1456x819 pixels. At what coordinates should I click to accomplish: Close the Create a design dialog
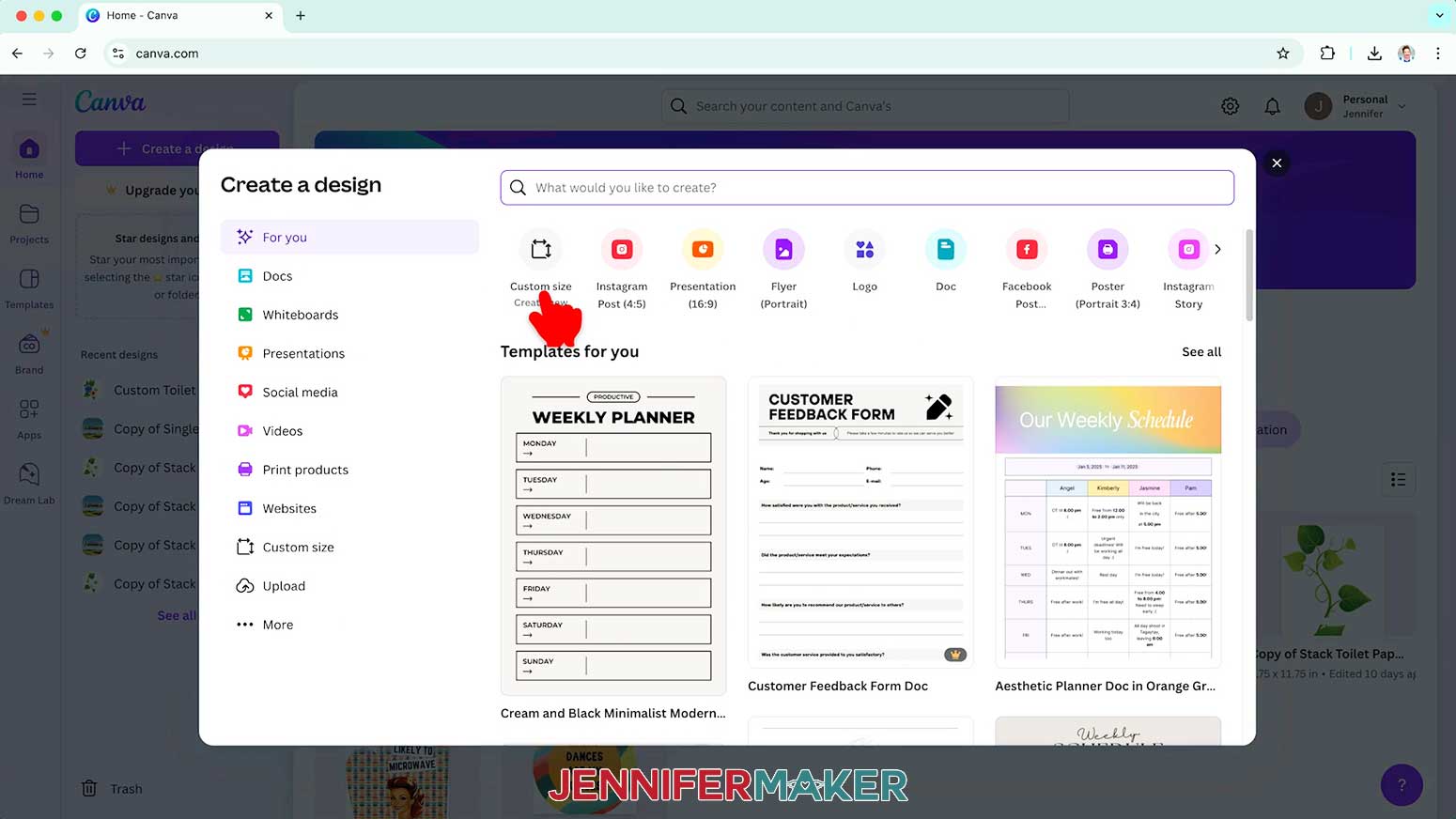1277,163
